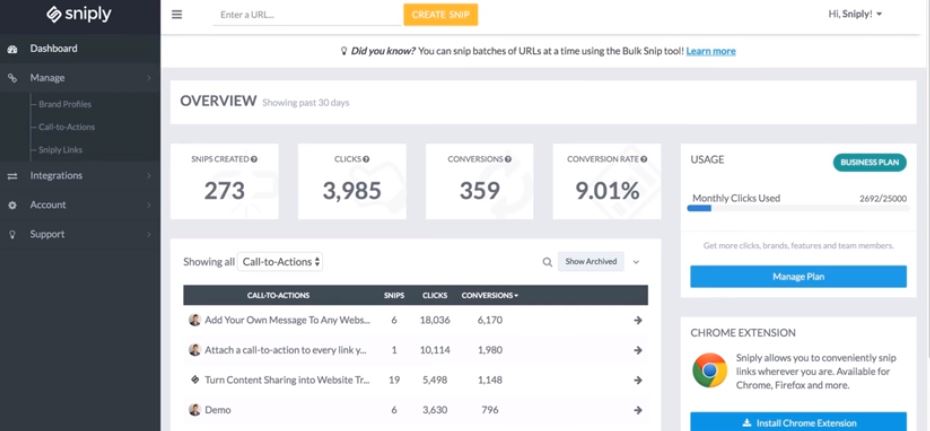Sort by the Conversions column header
This screenshot has height=431, width=930.
click(x=489, y=295)
